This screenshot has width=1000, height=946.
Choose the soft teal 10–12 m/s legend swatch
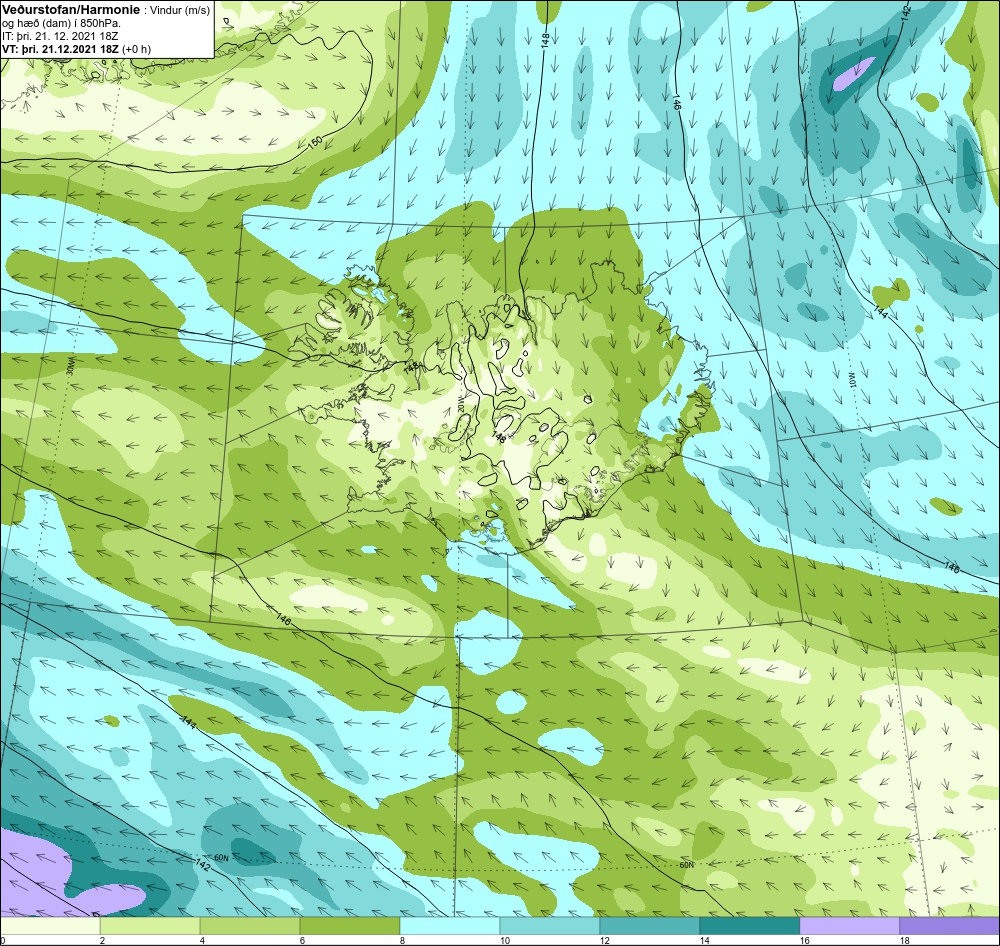coord(550,926)
